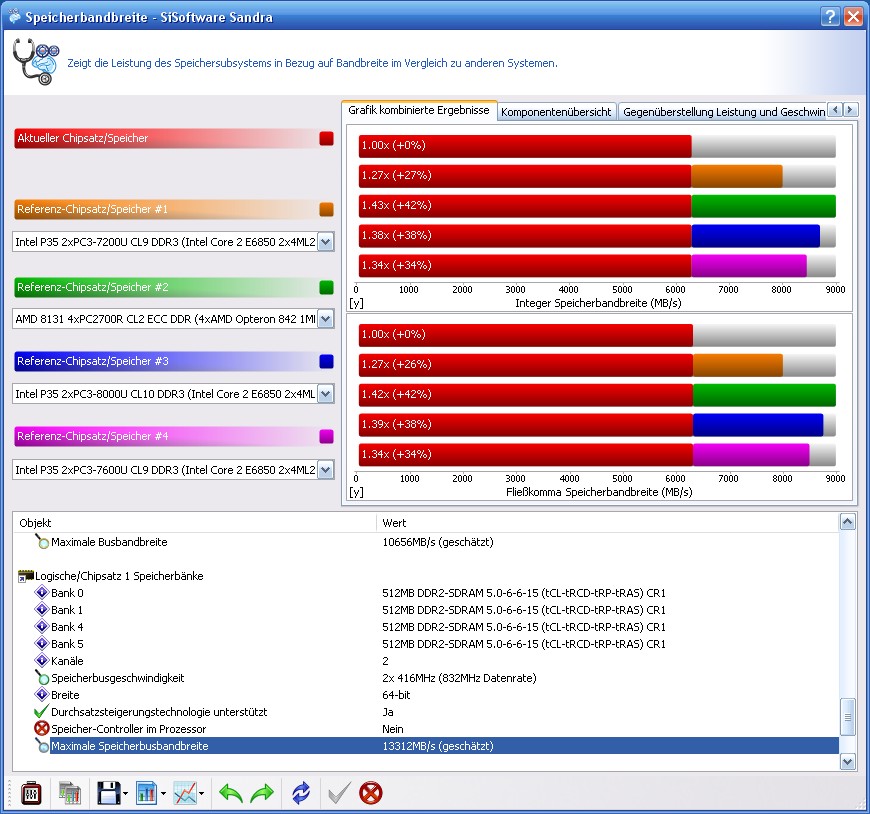This screenshot has height=814, width=870.
Task: Select the 64-bit Breite value
Action: point(396,695)
